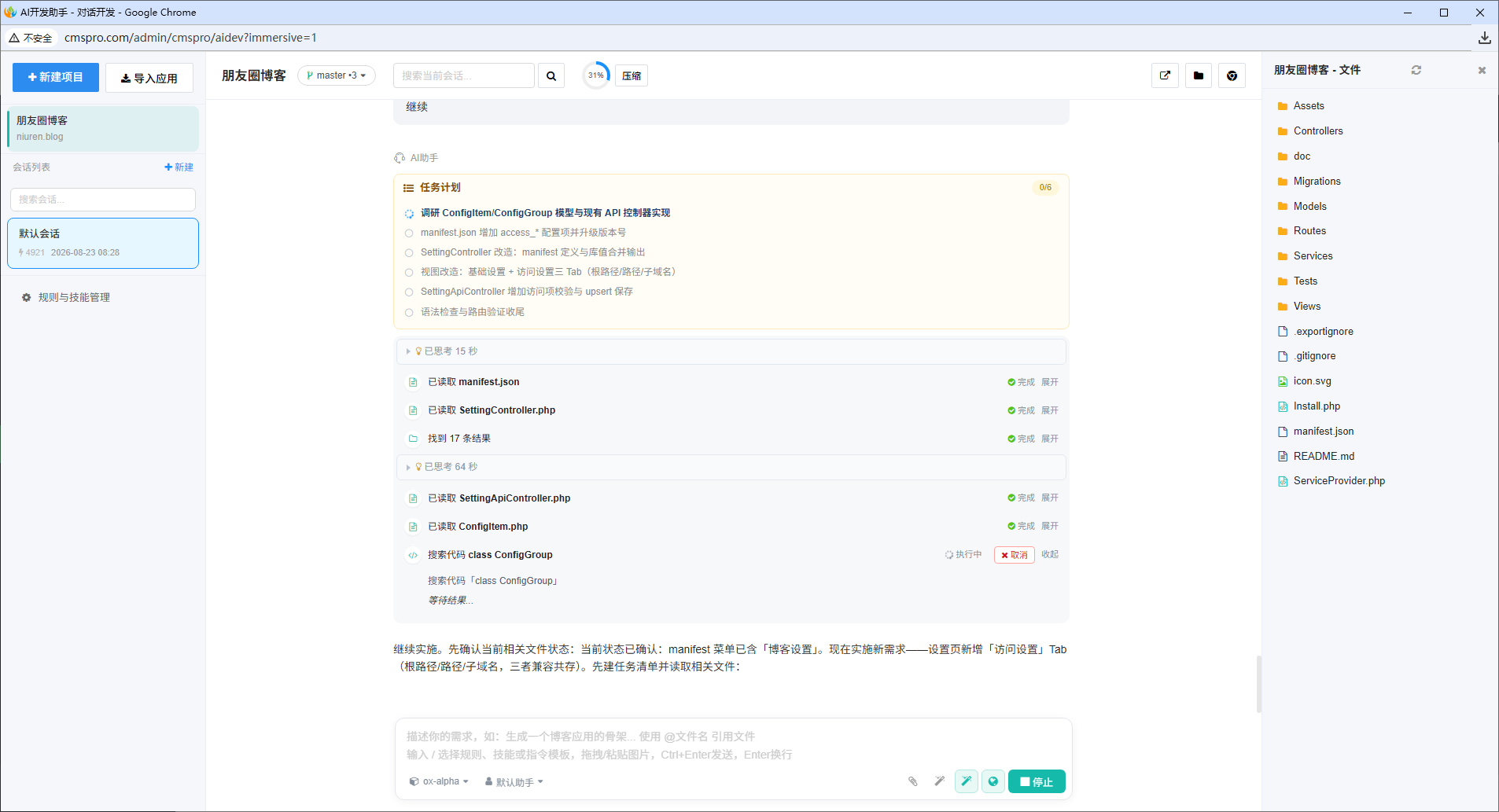Expand the 已思考 64 秒 thinking block
Viewport: 1499px width, 812px height.
pos(731,467)
